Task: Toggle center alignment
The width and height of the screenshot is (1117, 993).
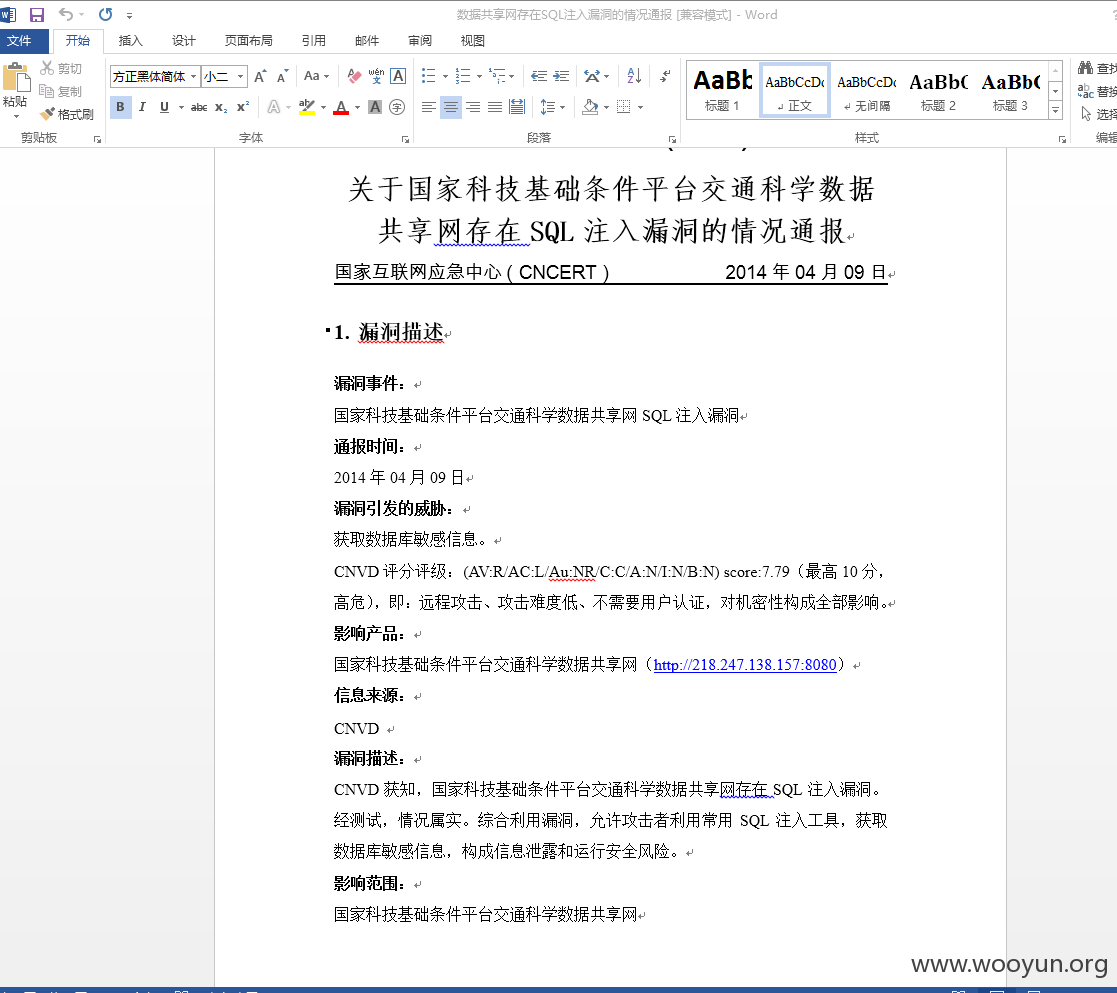Action: (x=451, y=107)
